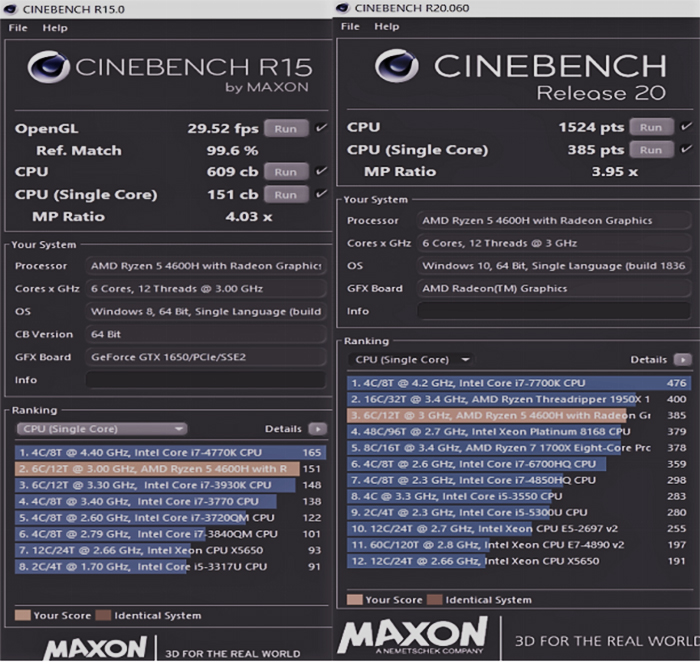Click the Cores x GHz field showing 3.00 GHz
This screenshot has width=700, height=662.
(206, 288)
